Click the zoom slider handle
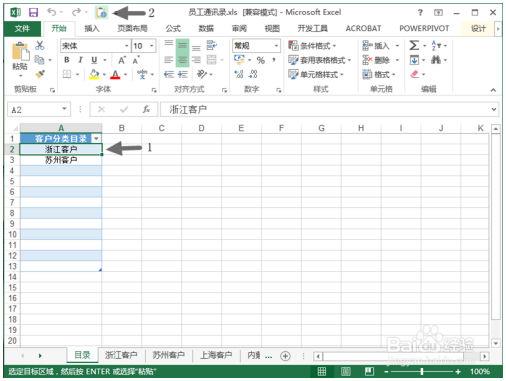Viewport: 506px width, 381px height. tap(422, 371)
